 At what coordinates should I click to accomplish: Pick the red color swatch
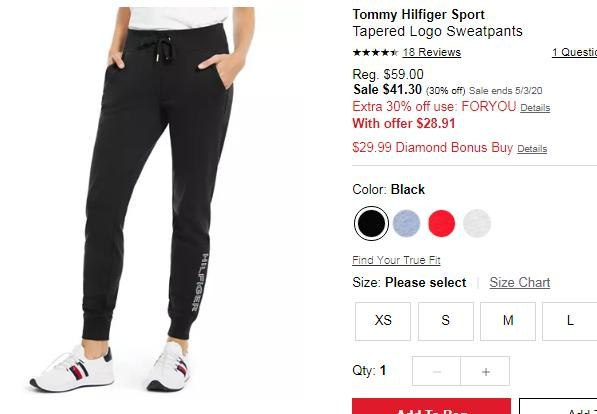[x=442, y=224]
